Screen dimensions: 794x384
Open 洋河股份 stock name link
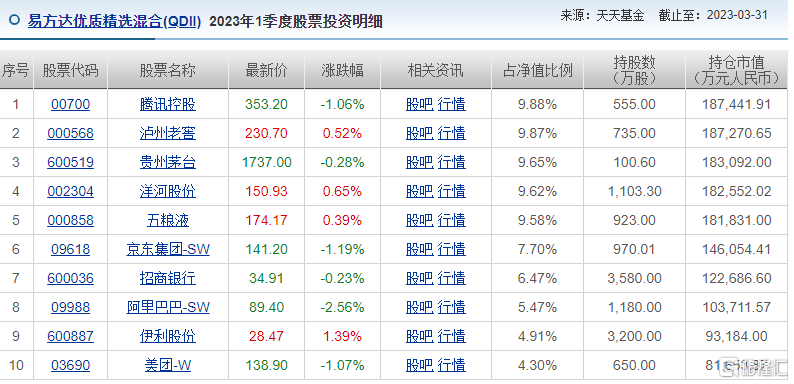pos(168,191)
